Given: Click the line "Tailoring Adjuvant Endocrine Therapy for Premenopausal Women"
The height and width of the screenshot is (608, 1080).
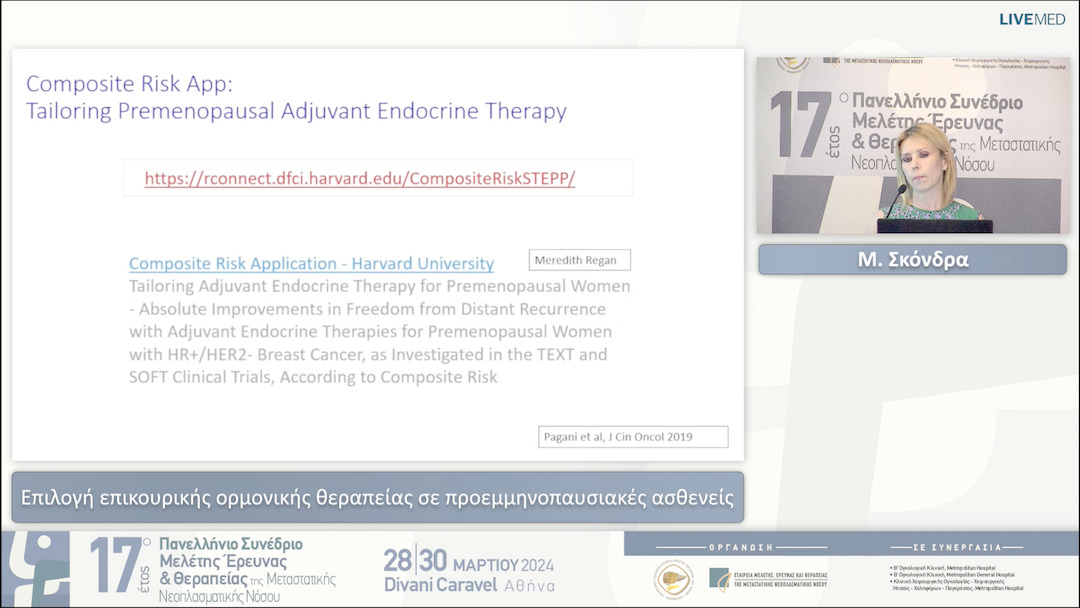Looking at the screenshot, I should [380, 286].
